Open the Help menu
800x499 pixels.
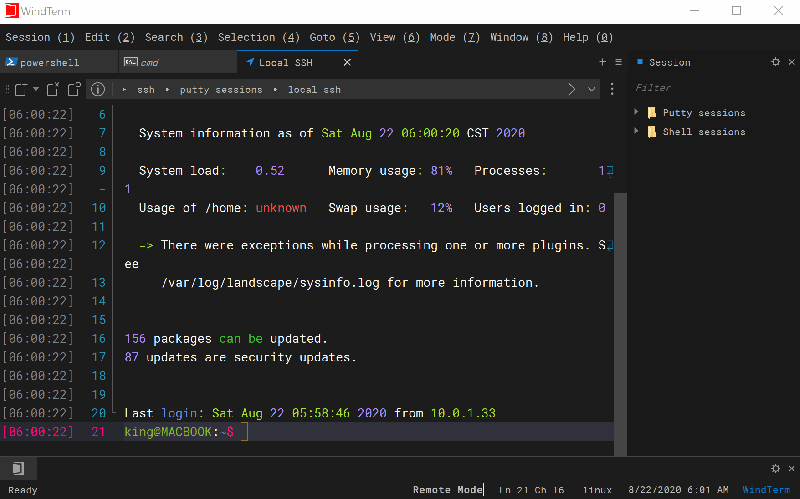coord(588,37)
